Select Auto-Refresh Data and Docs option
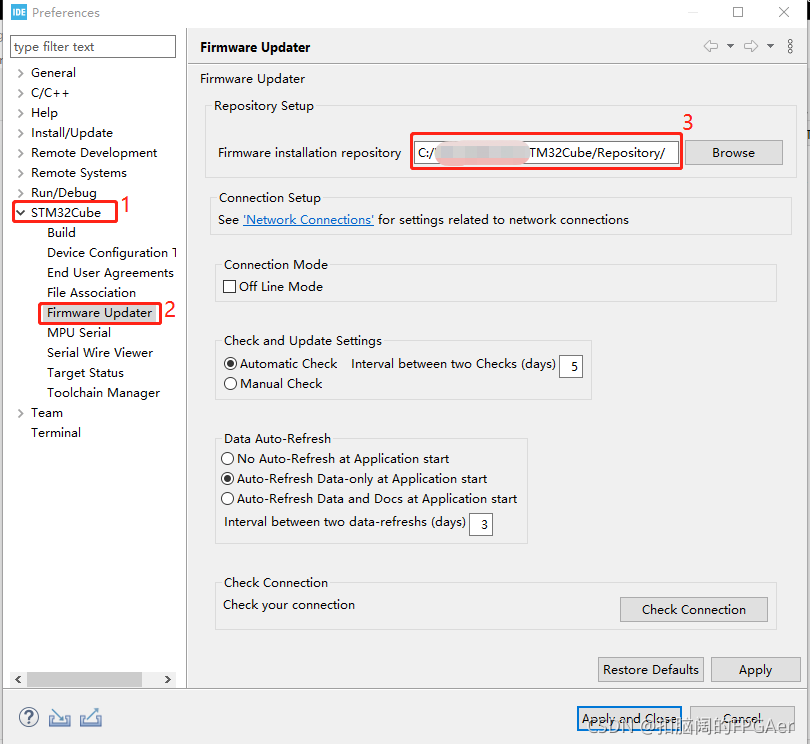Viewport: 810px width, 744px height. click(x=227, y=499)
